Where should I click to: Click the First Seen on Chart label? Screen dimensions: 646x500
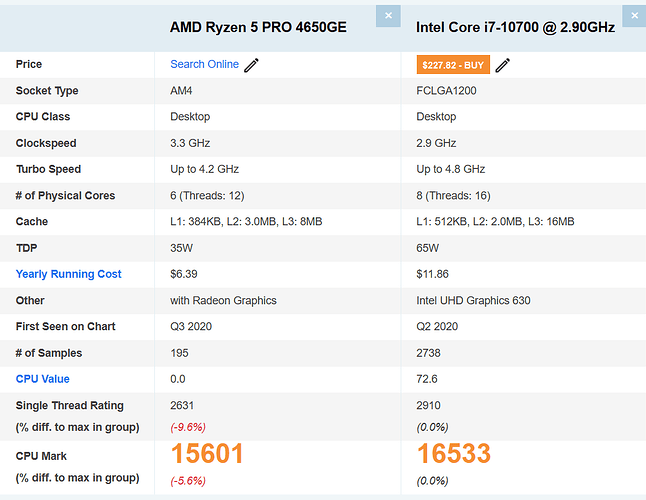pos(65,326)
